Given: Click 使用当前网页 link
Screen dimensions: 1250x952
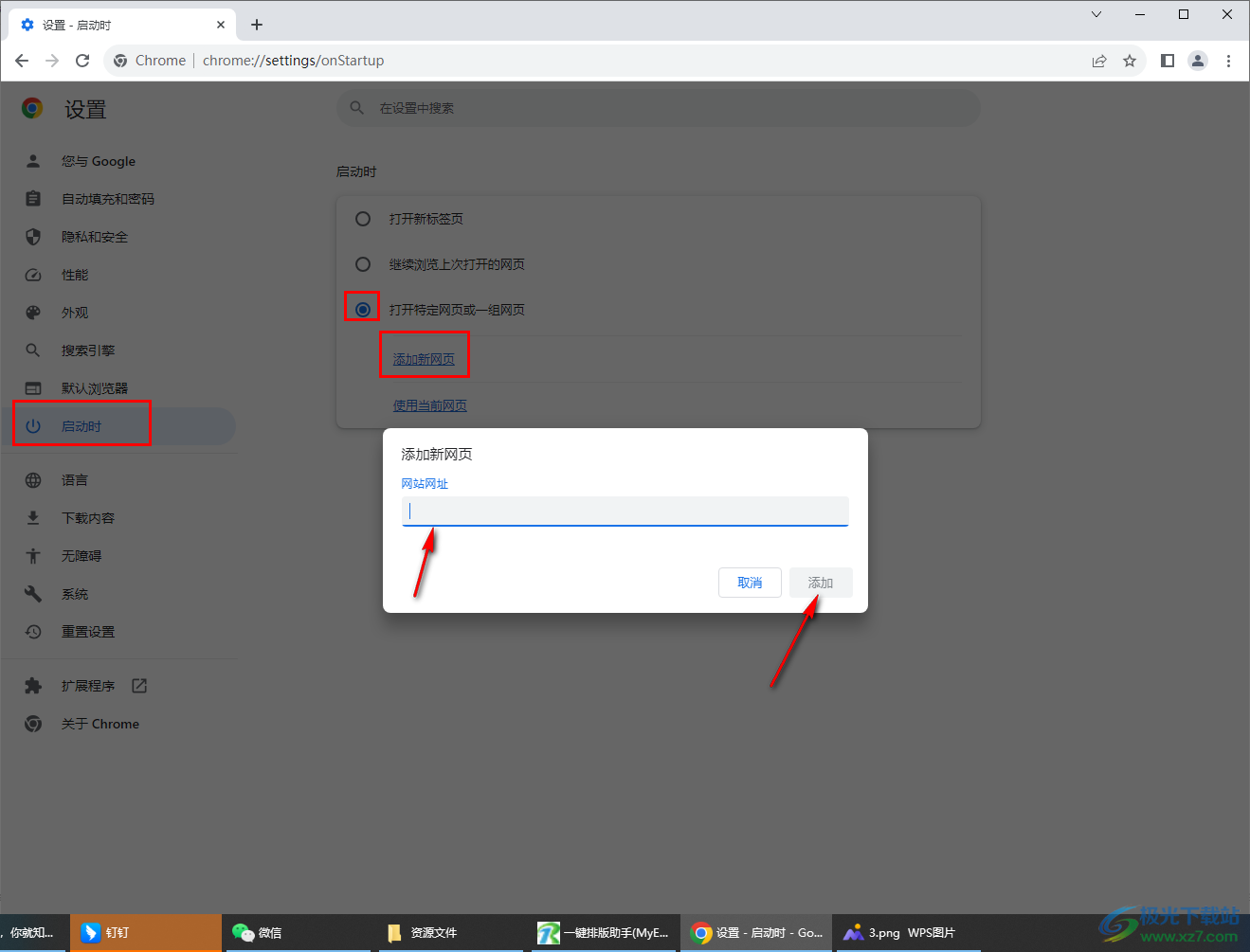Looking at the screenshot, I should [430, 405].
